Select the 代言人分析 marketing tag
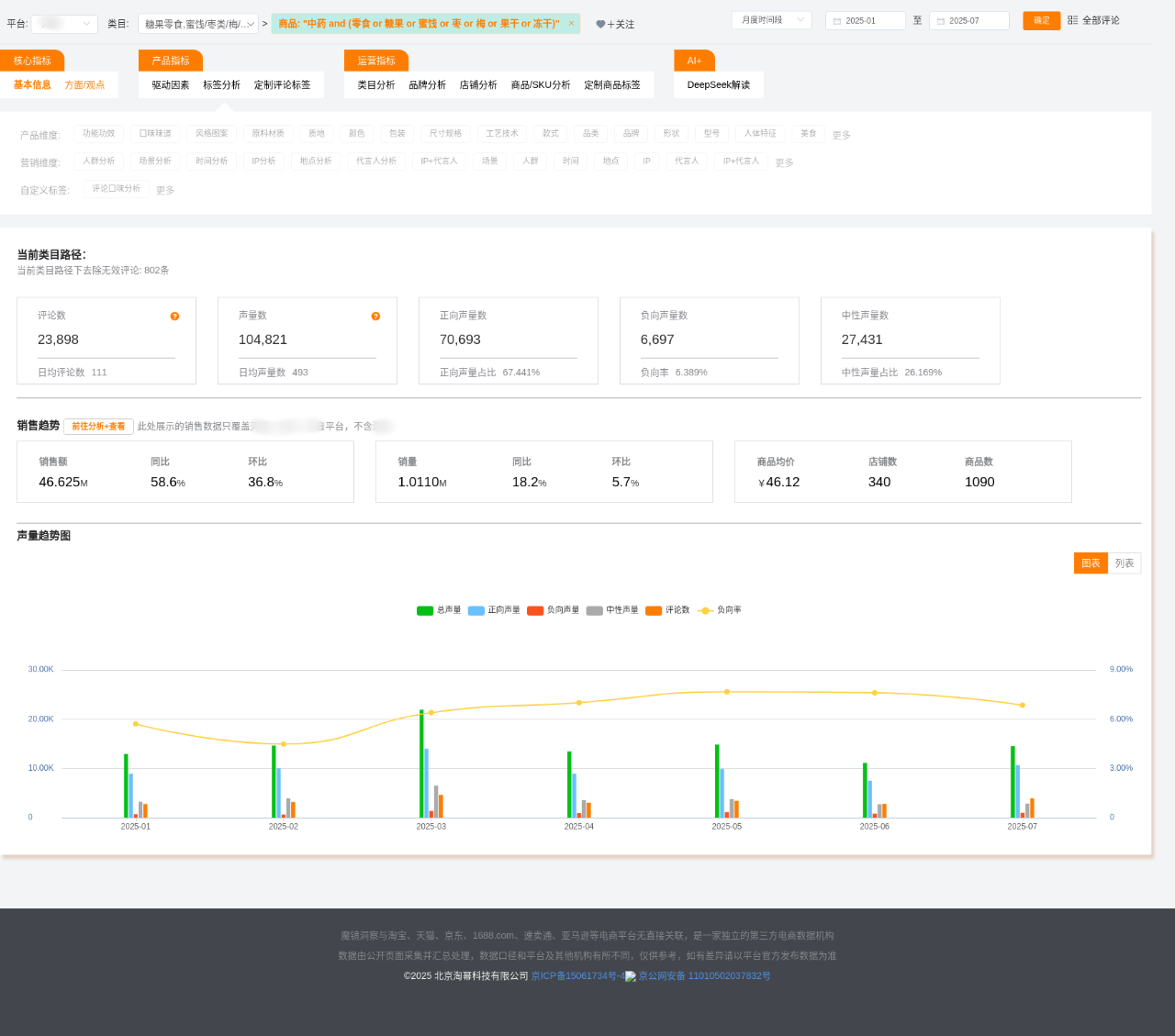The height and width of the screenshot is (1036, 1175). [x=376, y=162]
